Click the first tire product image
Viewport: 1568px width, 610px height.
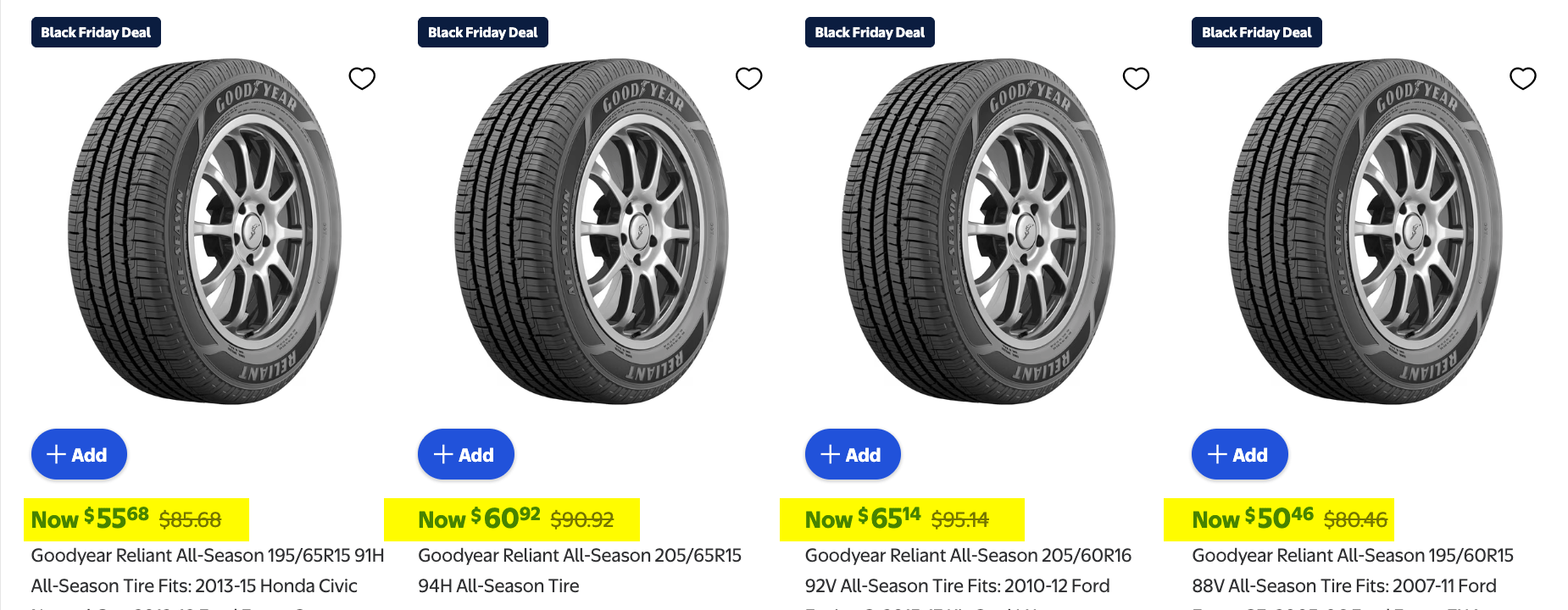coord(205,231)
